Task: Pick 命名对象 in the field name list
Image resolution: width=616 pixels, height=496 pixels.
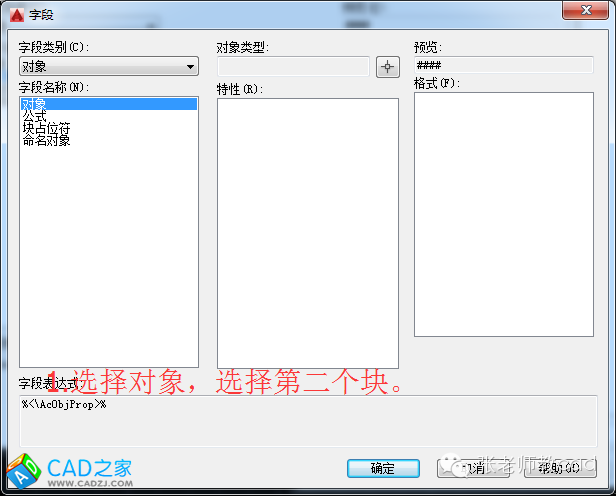Action: coord(46,140)
